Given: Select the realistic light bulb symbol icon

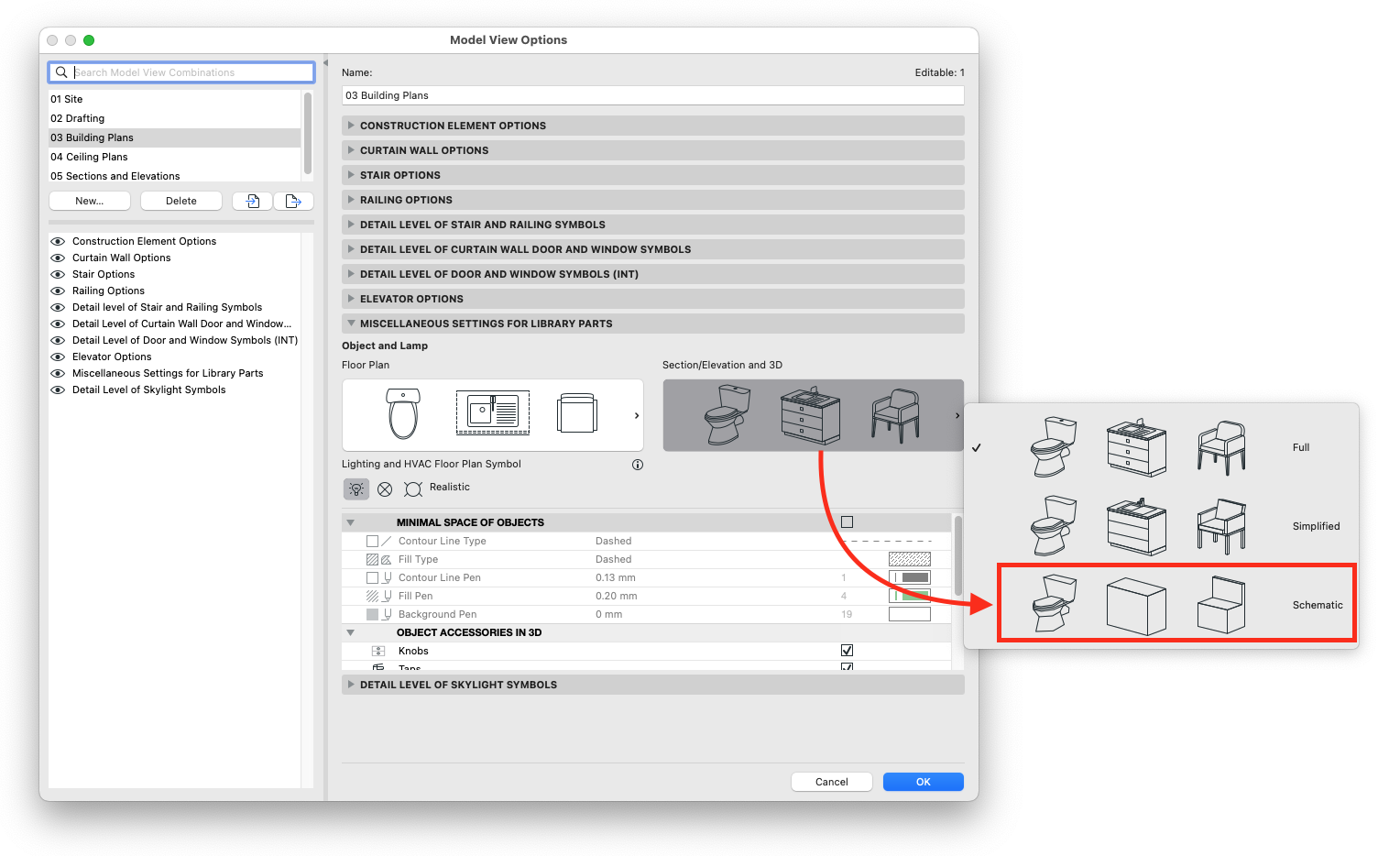Looking at the screenshot, I should (356, 489).
